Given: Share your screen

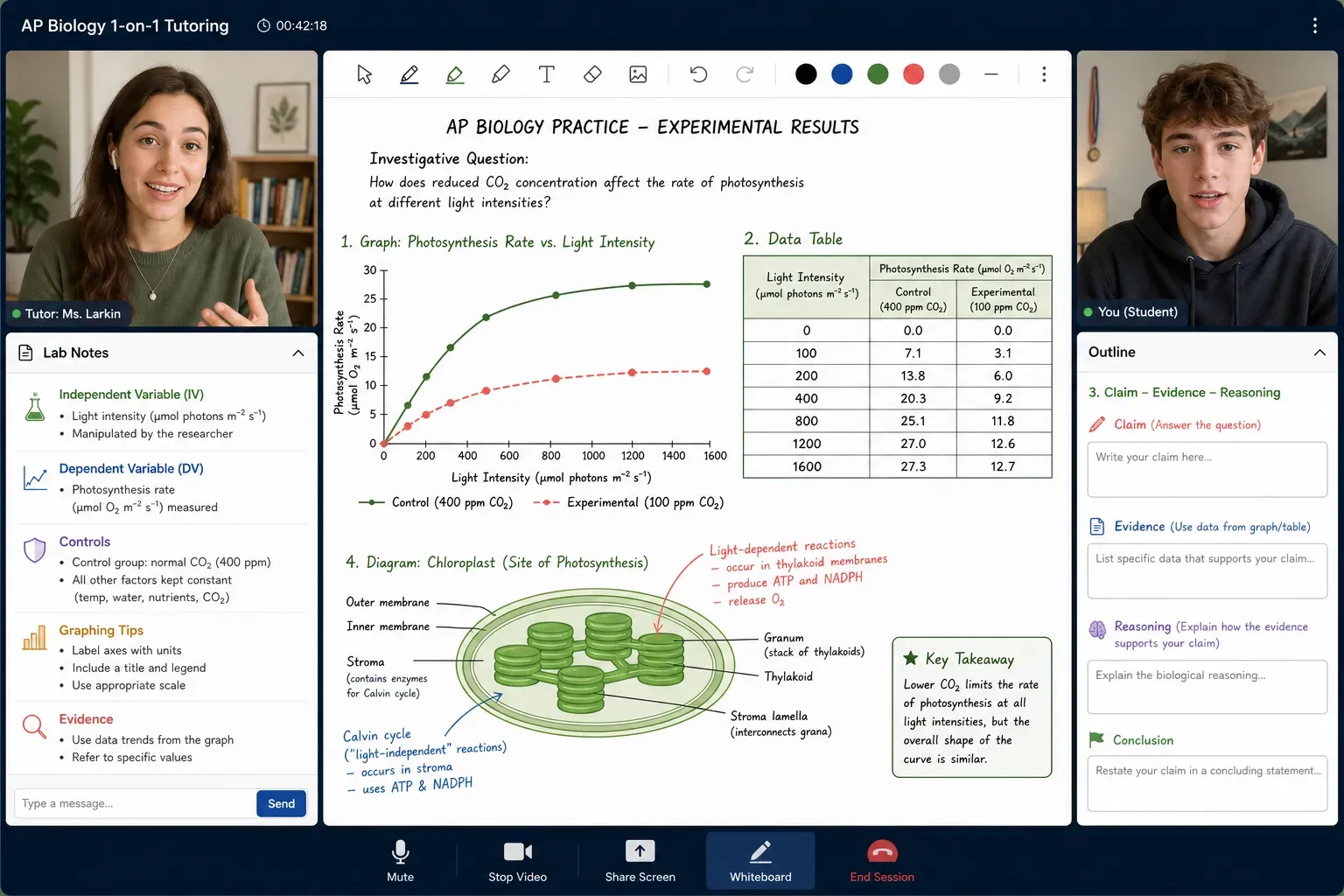Looking at the screenshot, I should coord(640,861).
